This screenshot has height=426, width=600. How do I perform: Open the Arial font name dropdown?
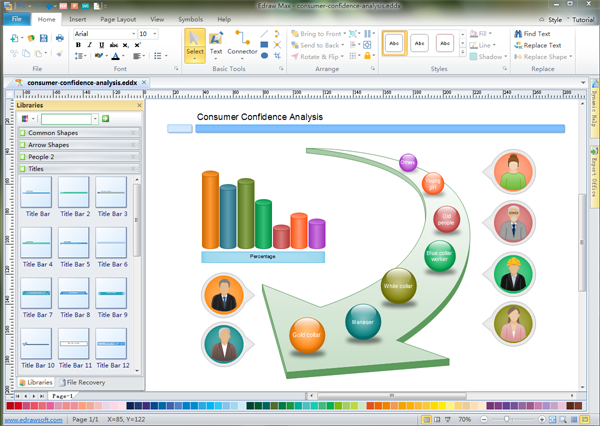134,34
